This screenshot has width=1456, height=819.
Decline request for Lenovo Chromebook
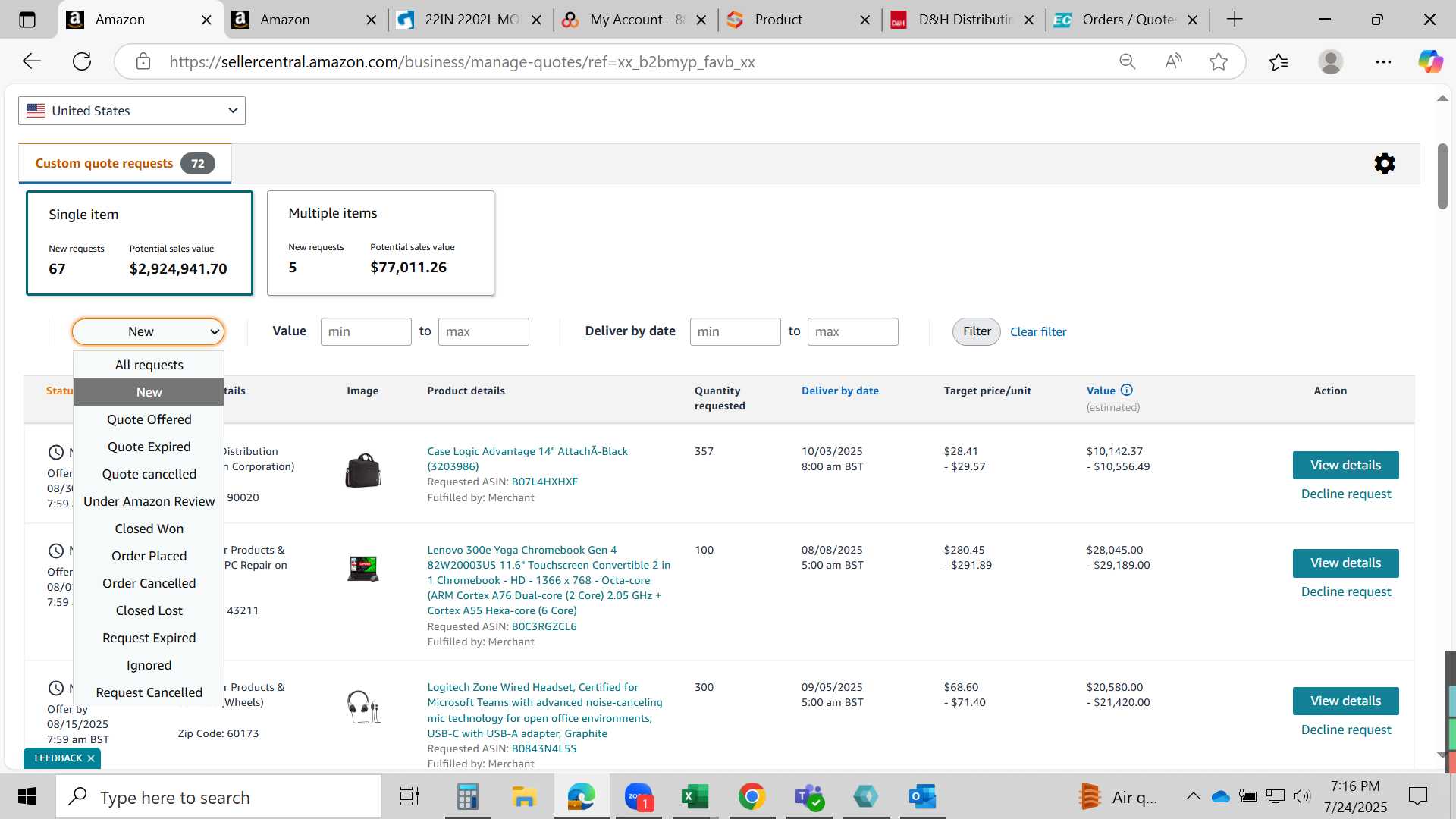[x=1346, y=591]
